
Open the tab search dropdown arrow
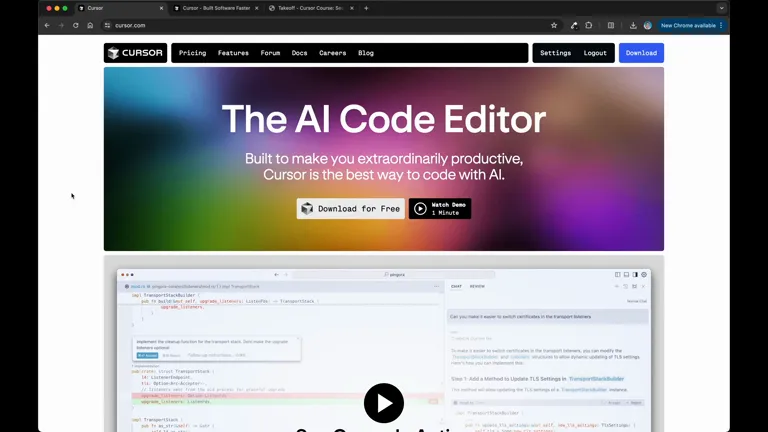click(x=721, y=8)
